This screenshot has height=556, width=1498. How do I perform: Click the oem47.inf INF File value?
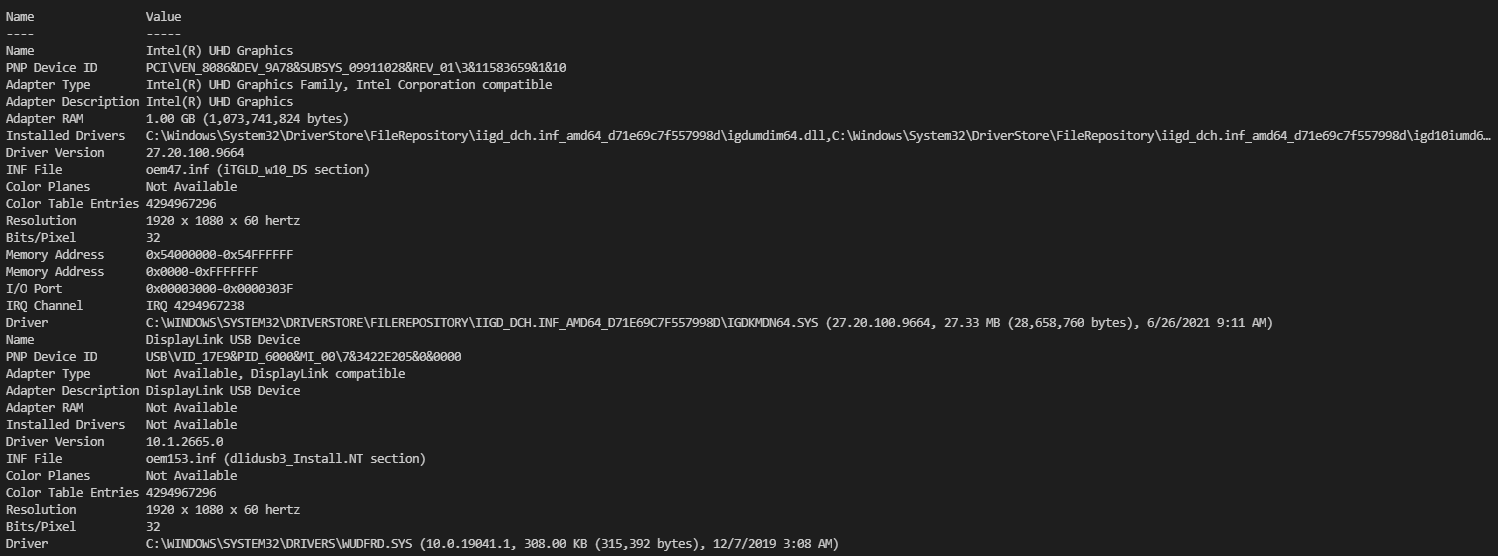258,169
